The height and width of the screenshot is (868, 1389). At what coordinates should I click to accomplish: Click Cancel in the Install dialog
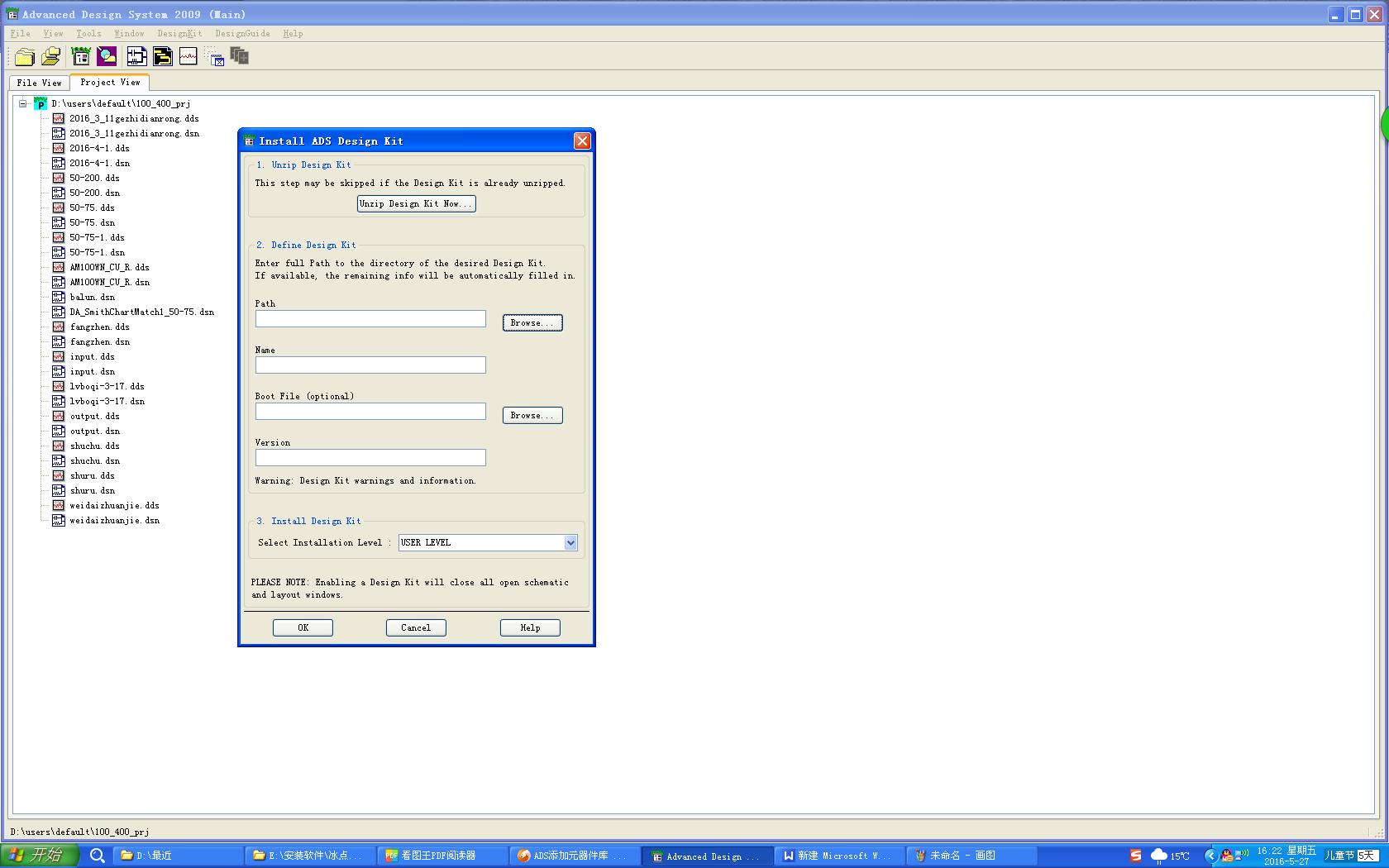tap(415, 628)
